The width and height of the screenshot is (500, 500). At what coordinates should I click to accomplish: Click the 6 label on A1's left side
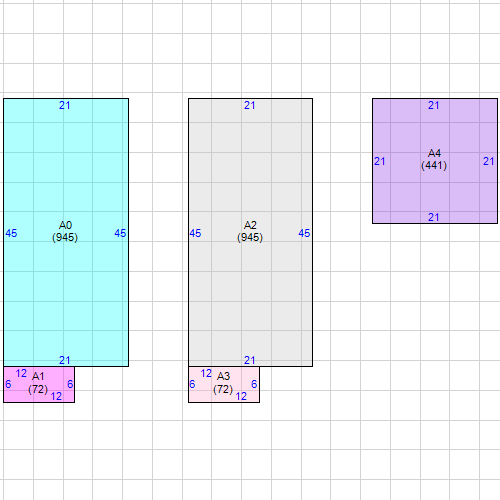8,384
